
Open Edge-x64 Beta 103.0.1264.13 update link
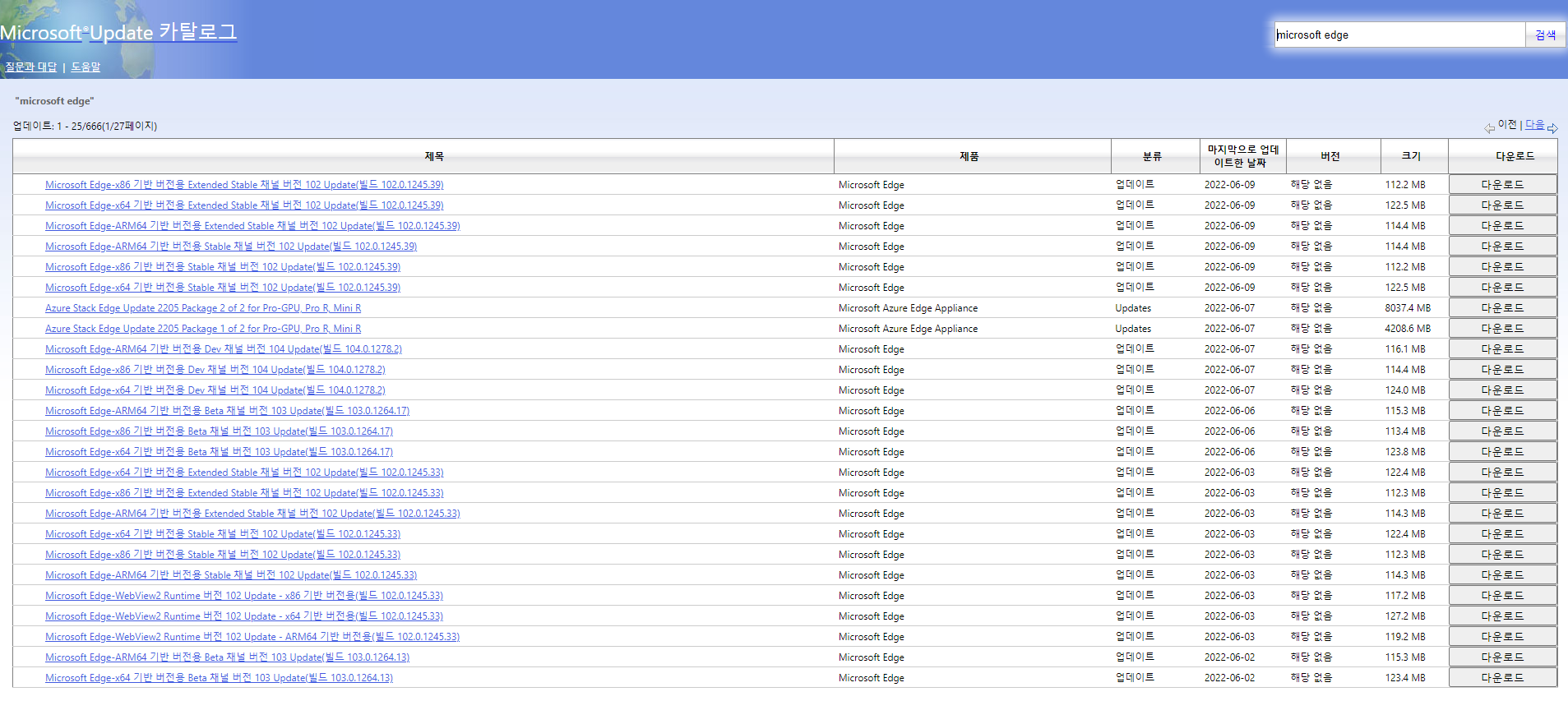click(x=219, y=678)
